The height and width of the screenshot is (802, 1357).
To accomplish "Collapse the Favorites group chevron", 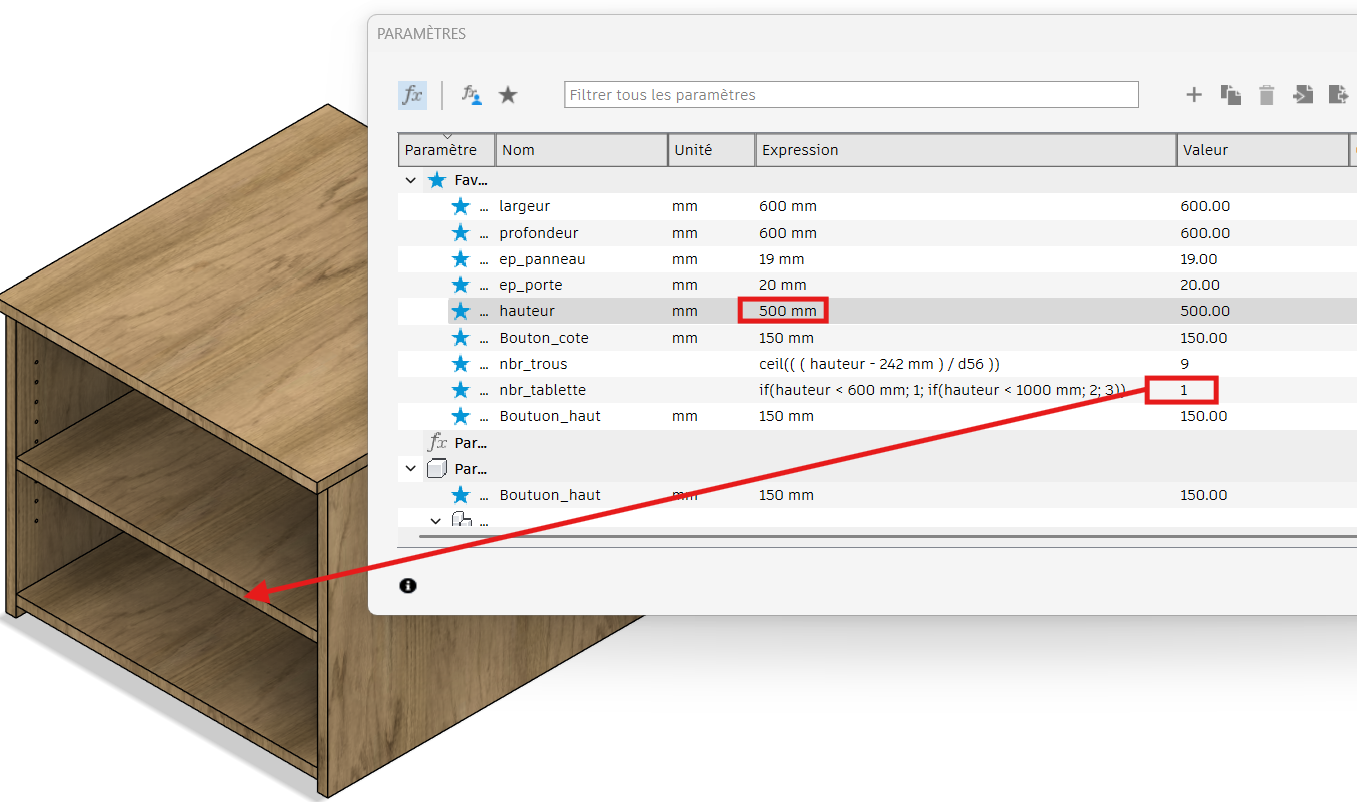I will (x=410, y=181).
